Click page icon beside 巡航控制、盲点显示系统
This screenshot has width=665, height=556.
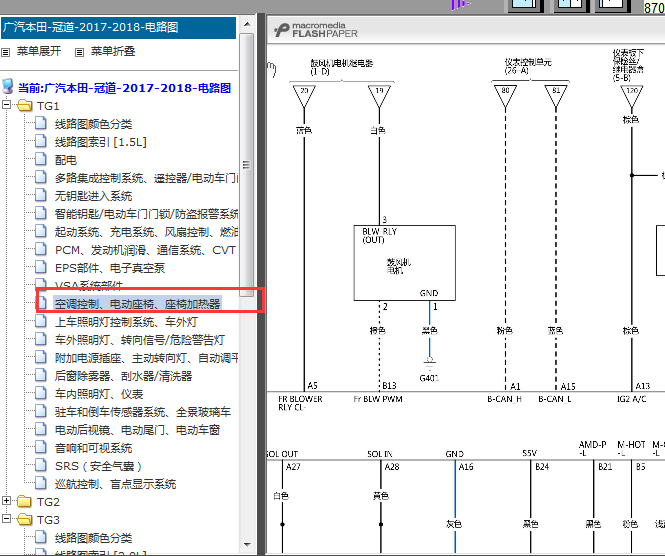(x=41, y=483)
